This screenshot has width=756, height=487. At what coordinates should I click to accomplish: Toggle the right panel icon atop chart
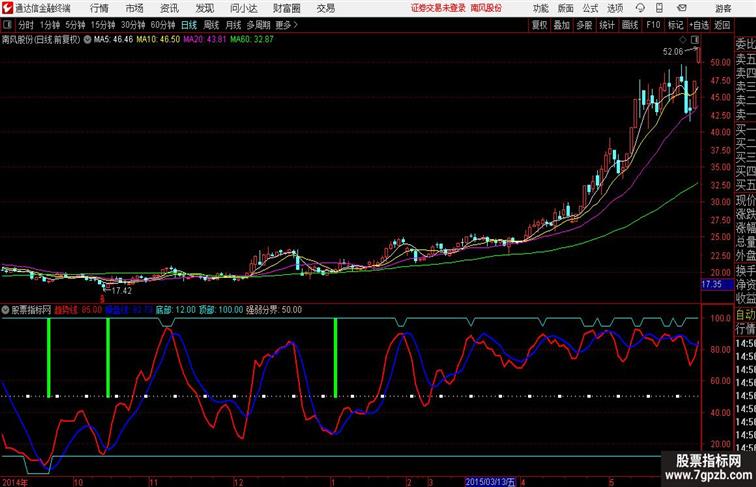[695, 40]
